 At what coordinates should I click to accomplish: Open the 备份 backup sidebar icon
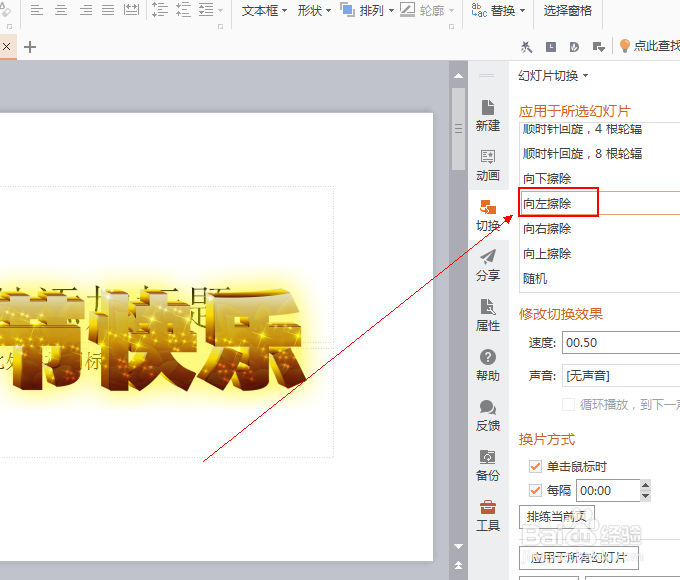pos(488,465)
